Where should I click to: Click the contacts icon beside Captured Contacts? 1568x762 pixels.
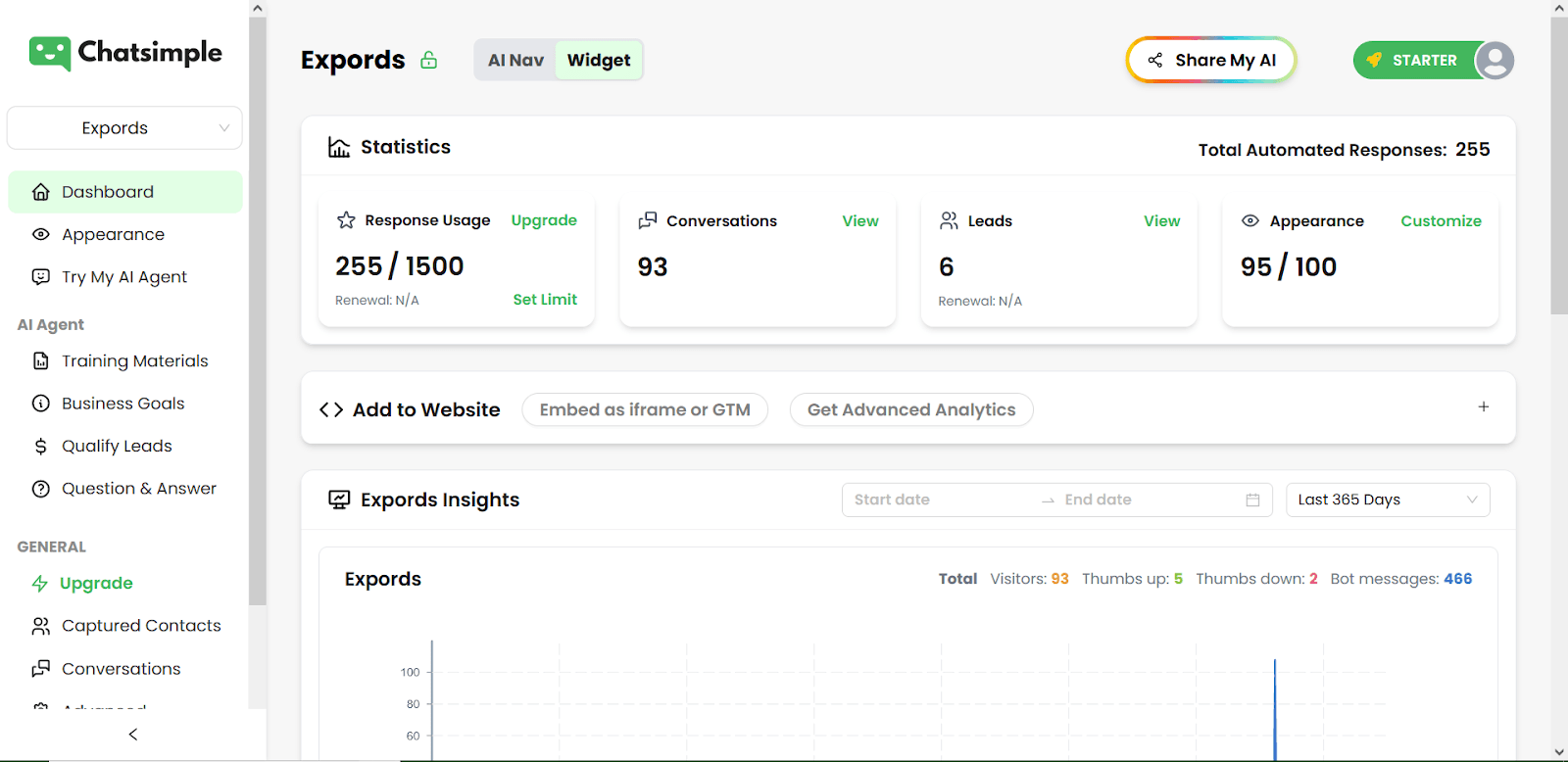pyautogui.click(x=41, y=626)
